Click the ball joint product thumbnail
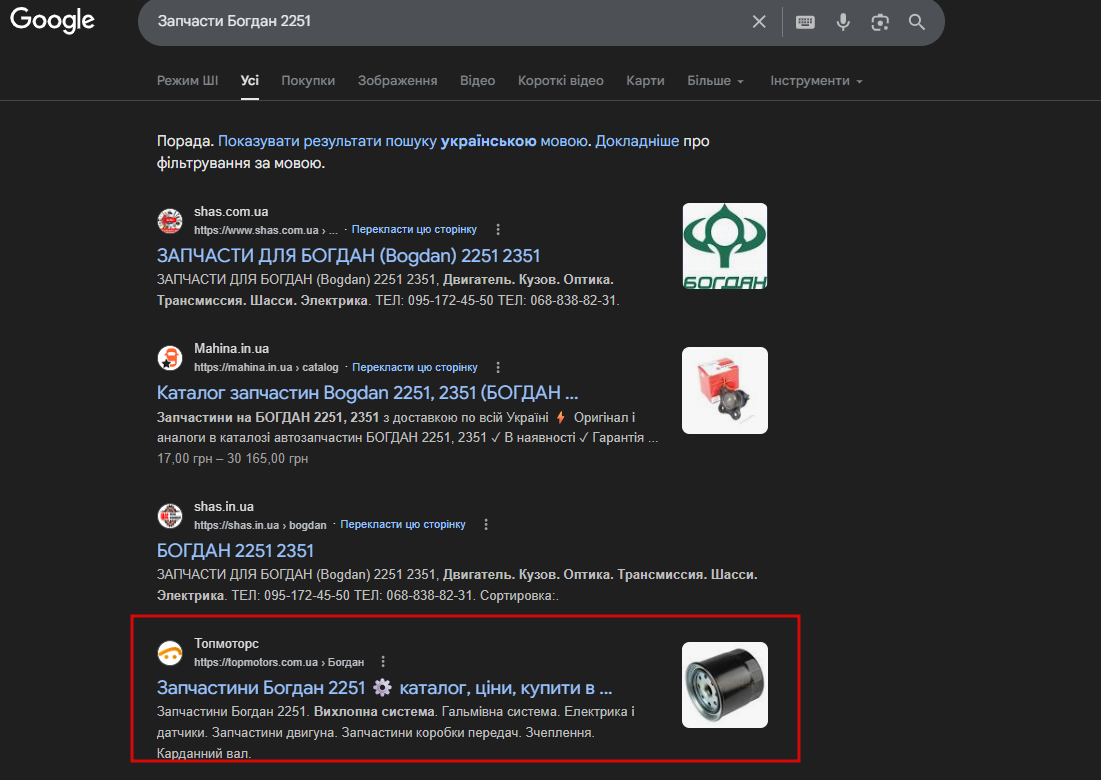The width and height of the screenshot is (1101, 780). click(x=725, y=390)
